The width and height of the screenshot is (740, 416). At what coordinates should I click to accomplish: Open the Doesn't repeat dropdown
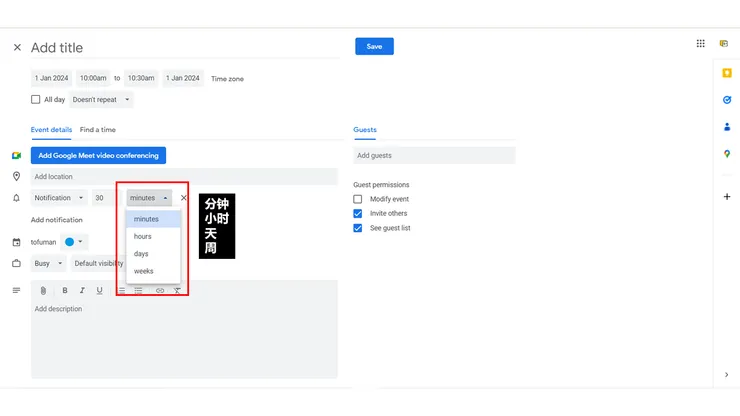pos(101,100)
